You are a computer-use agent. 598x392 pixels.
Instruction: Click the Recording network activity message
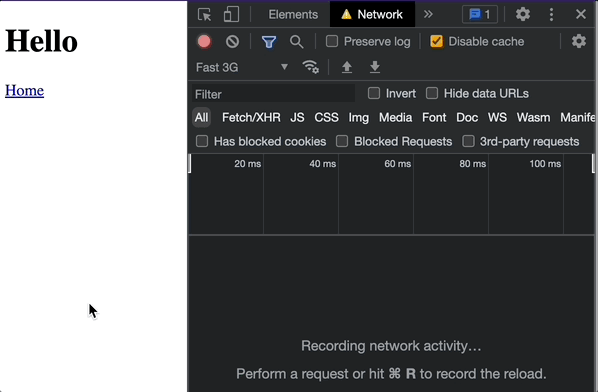point(391,346)
